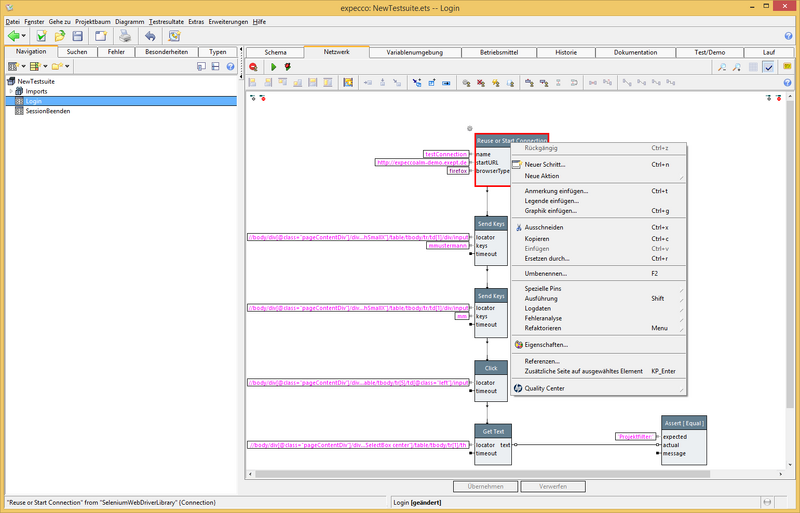Click the blue help icon in Navigation panel
The height and width of the screenshot is (513, 800).
(x=231, y=66)
